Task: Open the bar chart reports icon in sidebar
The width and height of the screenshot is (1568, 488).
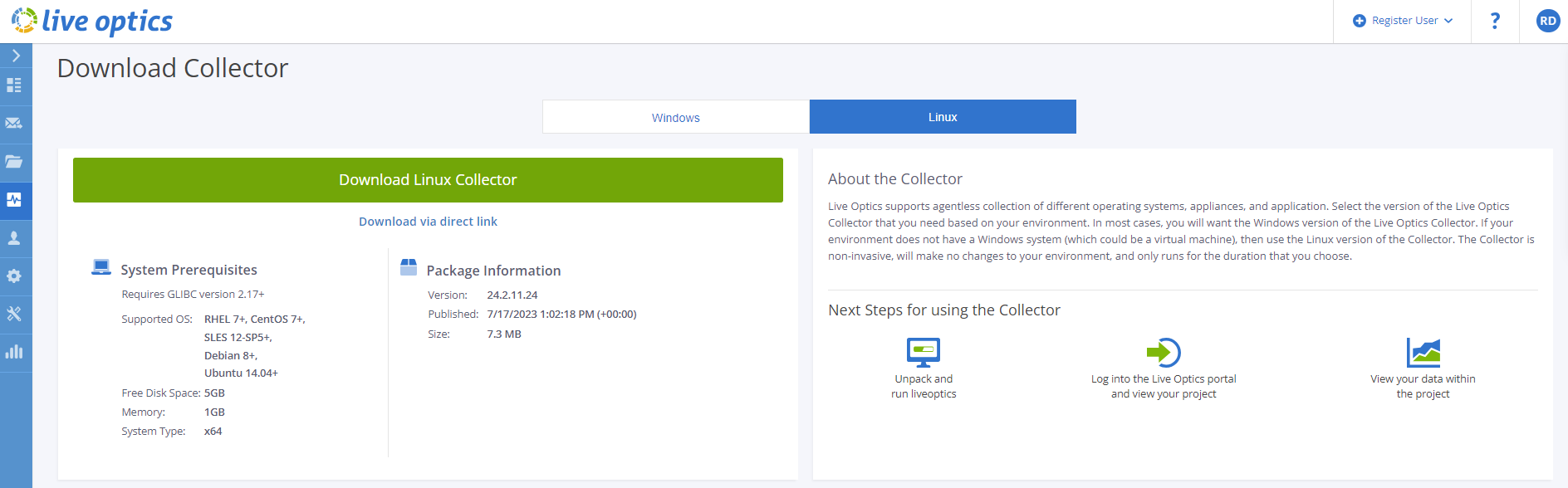Action: point(14,352)
